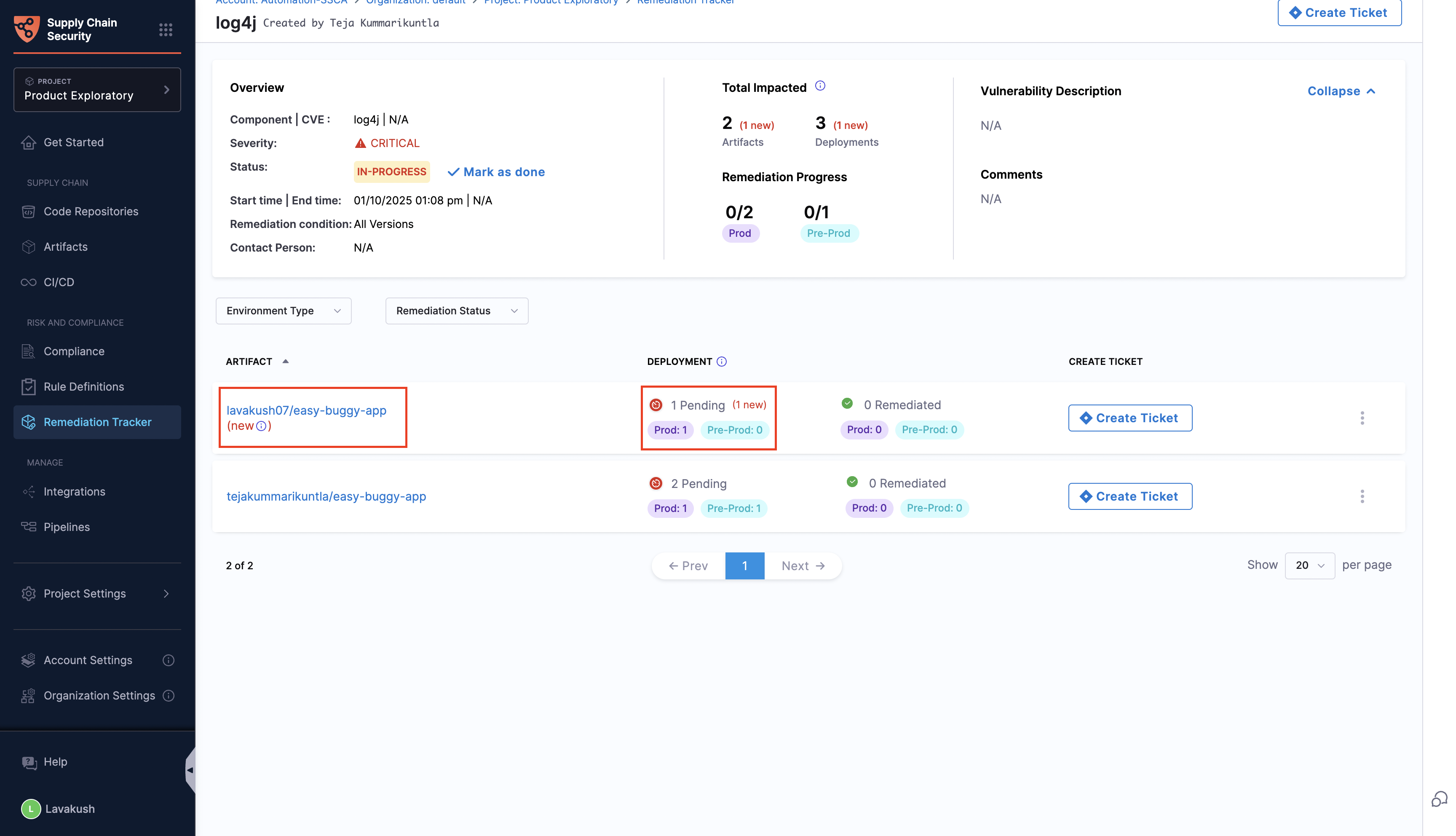Viewport: 1456px width, 836px height.
Task: Open Code Repositories from the sidebar
Action: coord(91,211)
